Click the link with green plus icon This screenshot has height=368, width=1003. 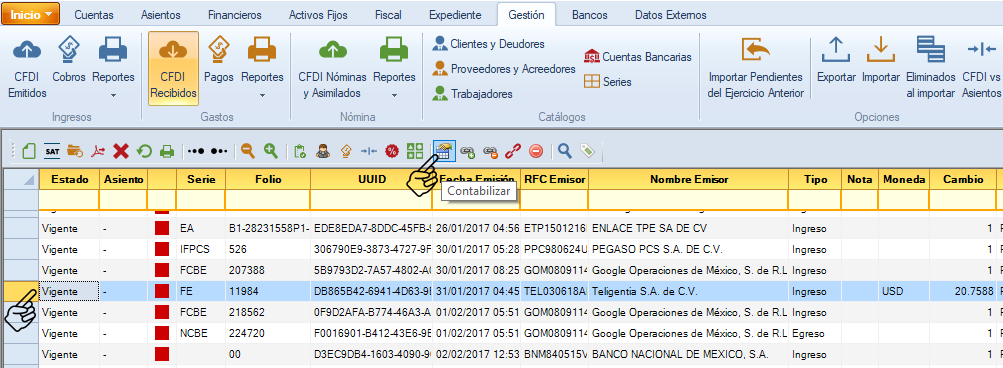(468, 151)
